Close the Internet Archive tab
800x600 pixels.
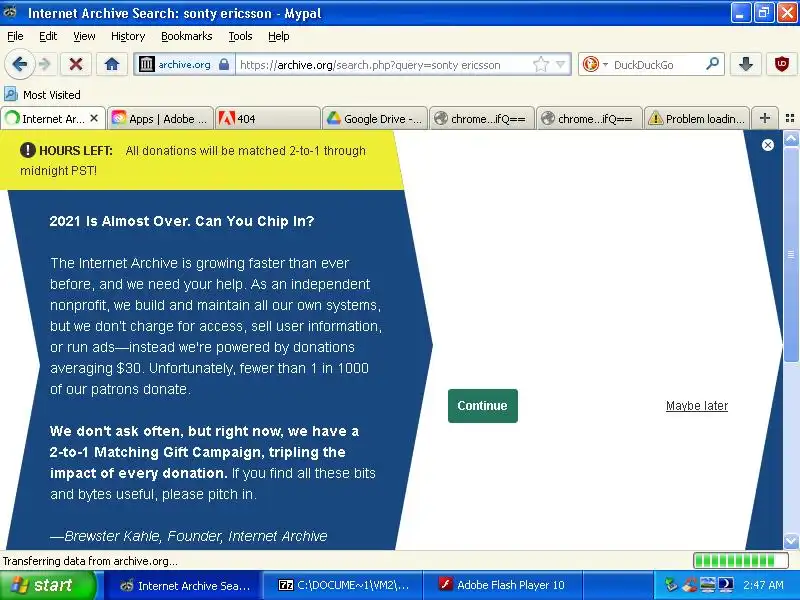[94, 118]
